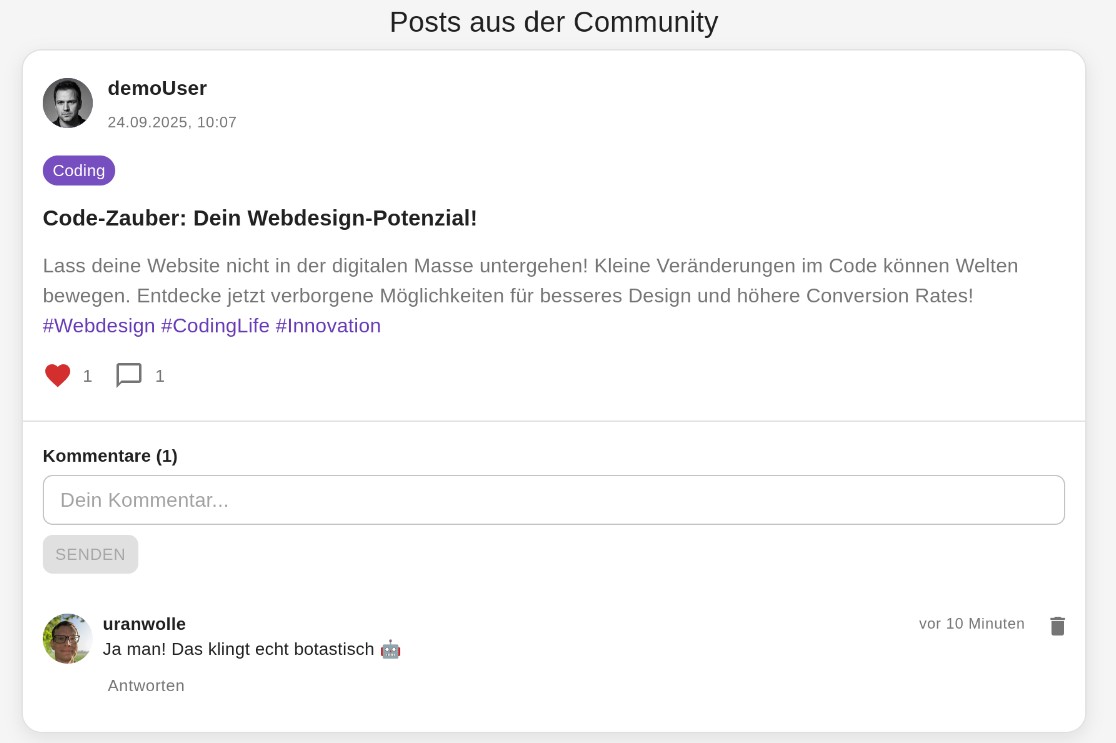Click the uranwolle username
The height and width of the screenshot is (743, 1116).
point(144,624)
